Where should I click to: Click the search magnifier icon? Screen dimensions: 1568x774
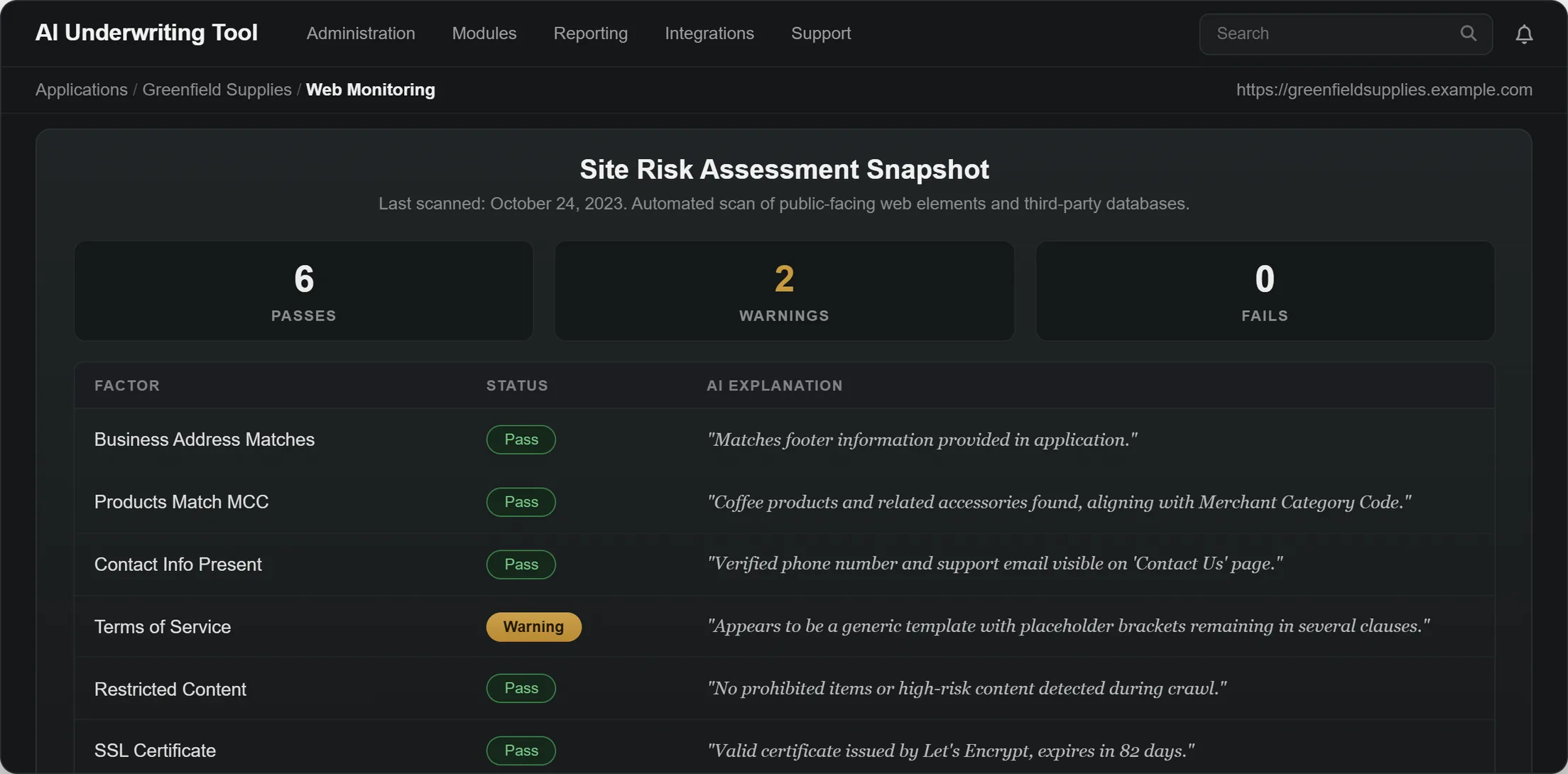click(1468, 33)
